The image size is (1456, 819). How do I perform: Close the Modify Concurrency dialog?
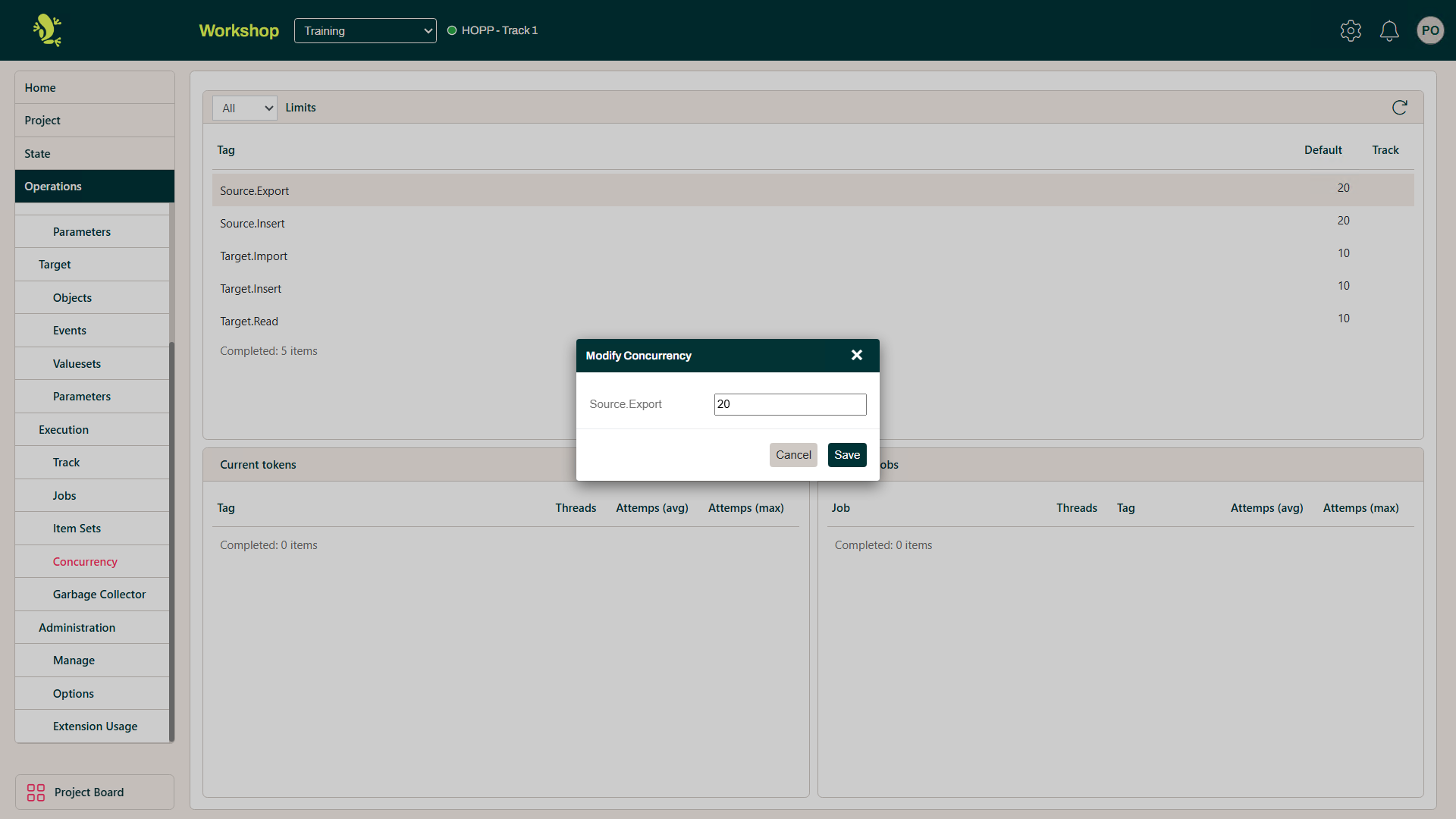856,355
